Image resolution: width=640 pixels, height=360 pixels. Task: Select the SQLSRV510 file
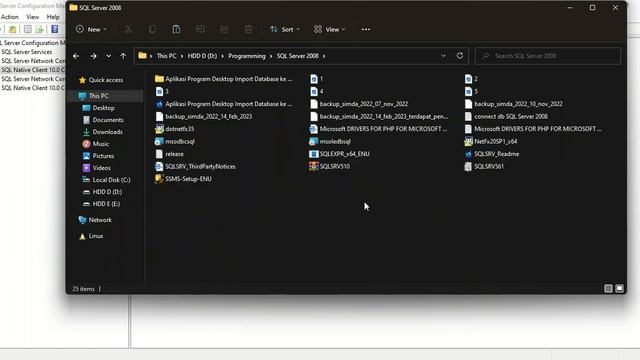[330, 167]
